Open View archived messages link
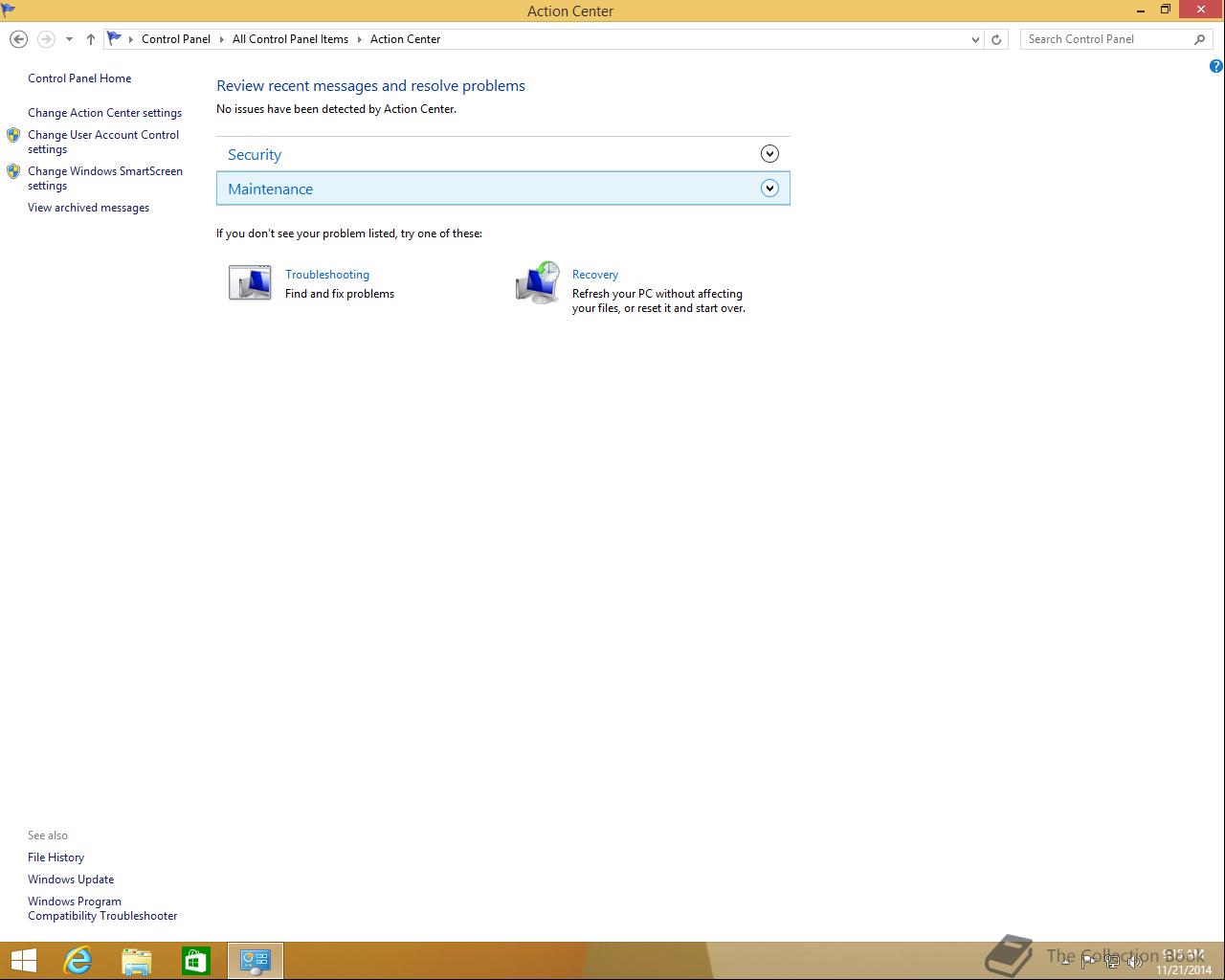 88,208
